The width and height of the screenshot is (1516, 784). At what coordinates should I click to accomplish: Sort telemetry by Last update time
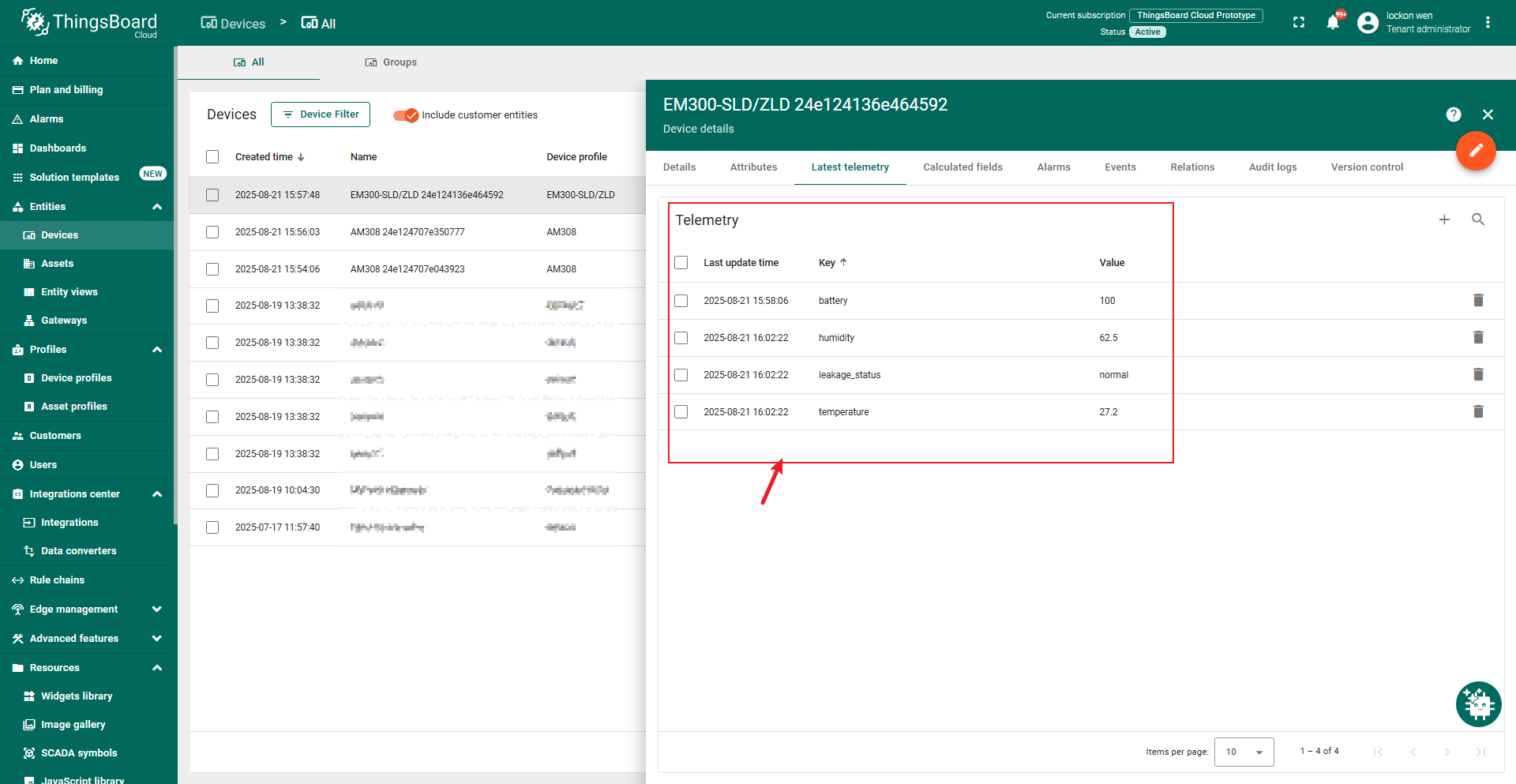741,263
